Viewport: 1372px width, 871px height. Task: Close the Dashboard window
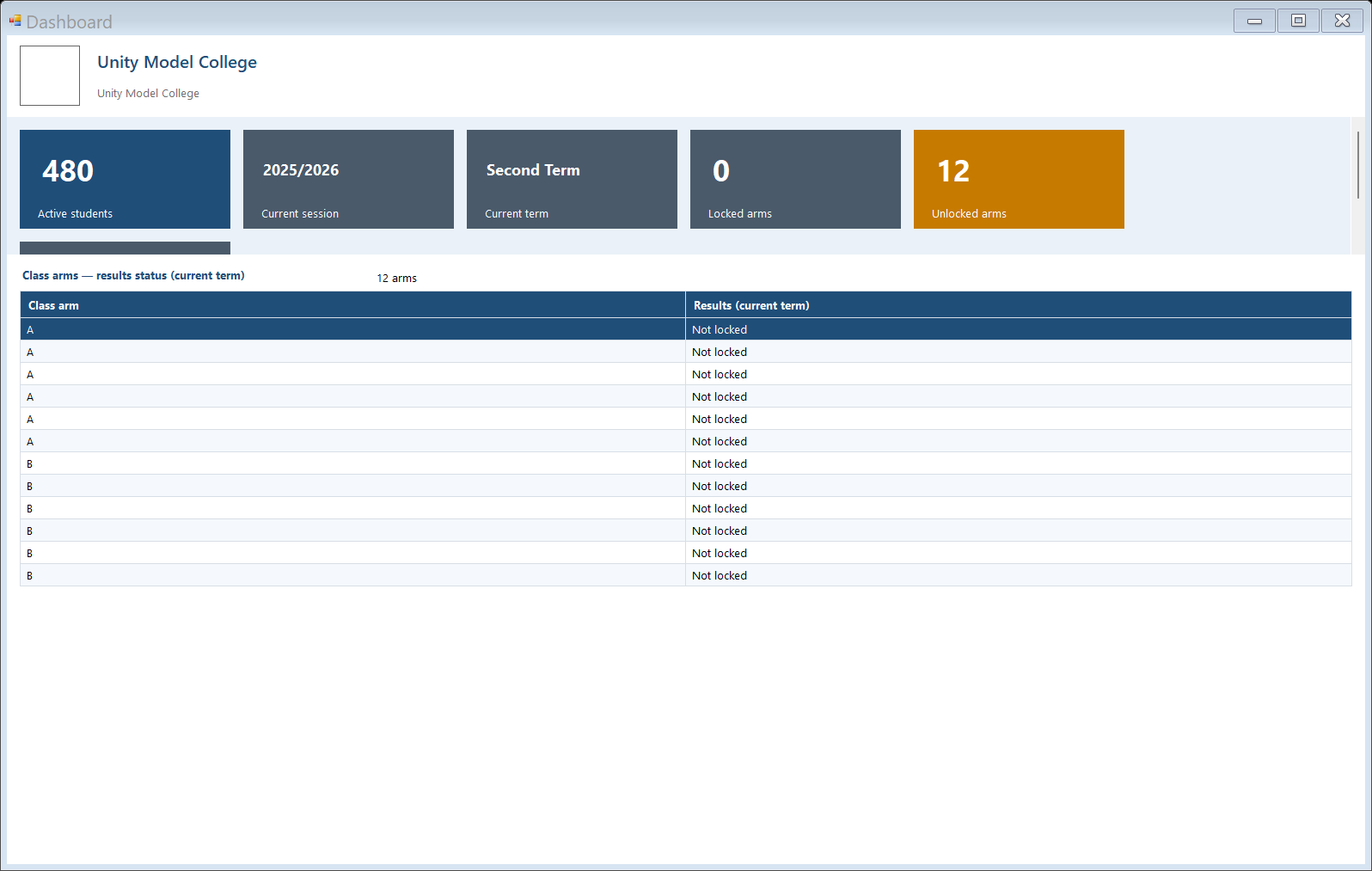click(x=1342, y=21)
